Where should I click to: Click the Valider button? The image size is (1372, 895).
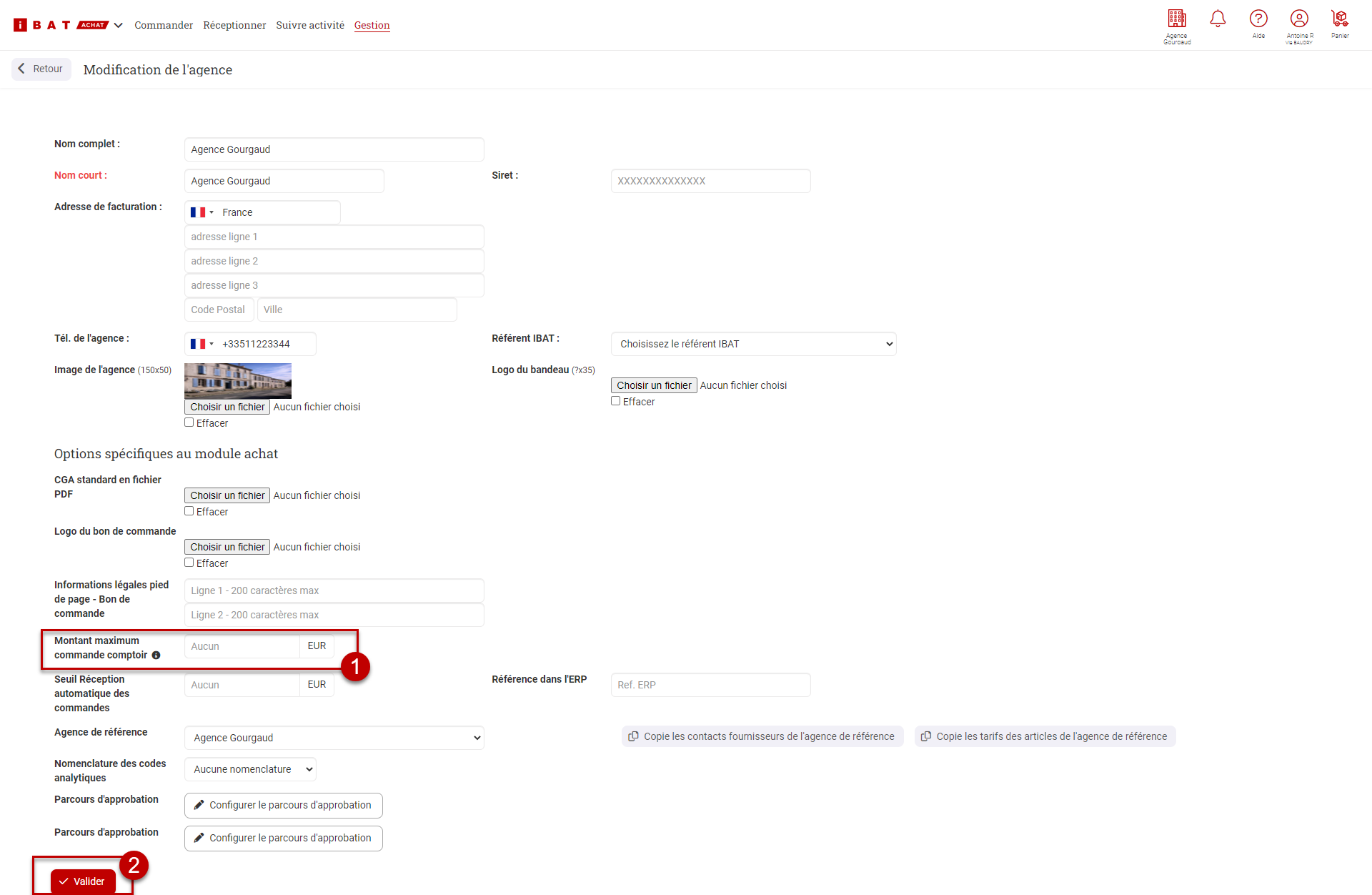pyautogui.click(x=83, y=881)
